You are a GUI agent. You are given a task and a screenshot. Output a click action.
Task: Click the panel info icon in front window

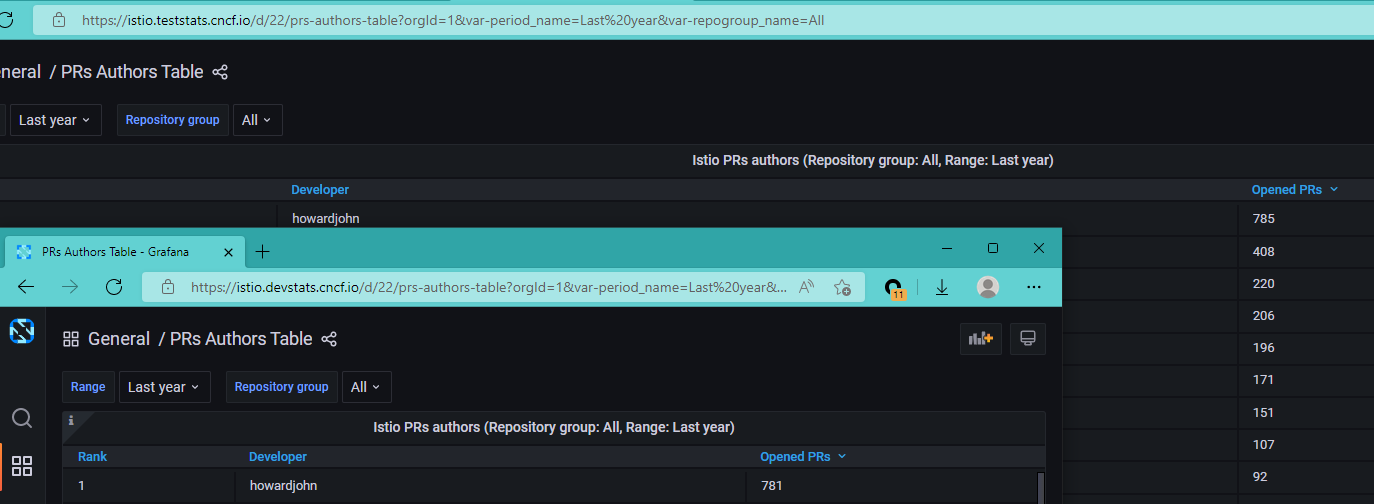coord(71,421)
